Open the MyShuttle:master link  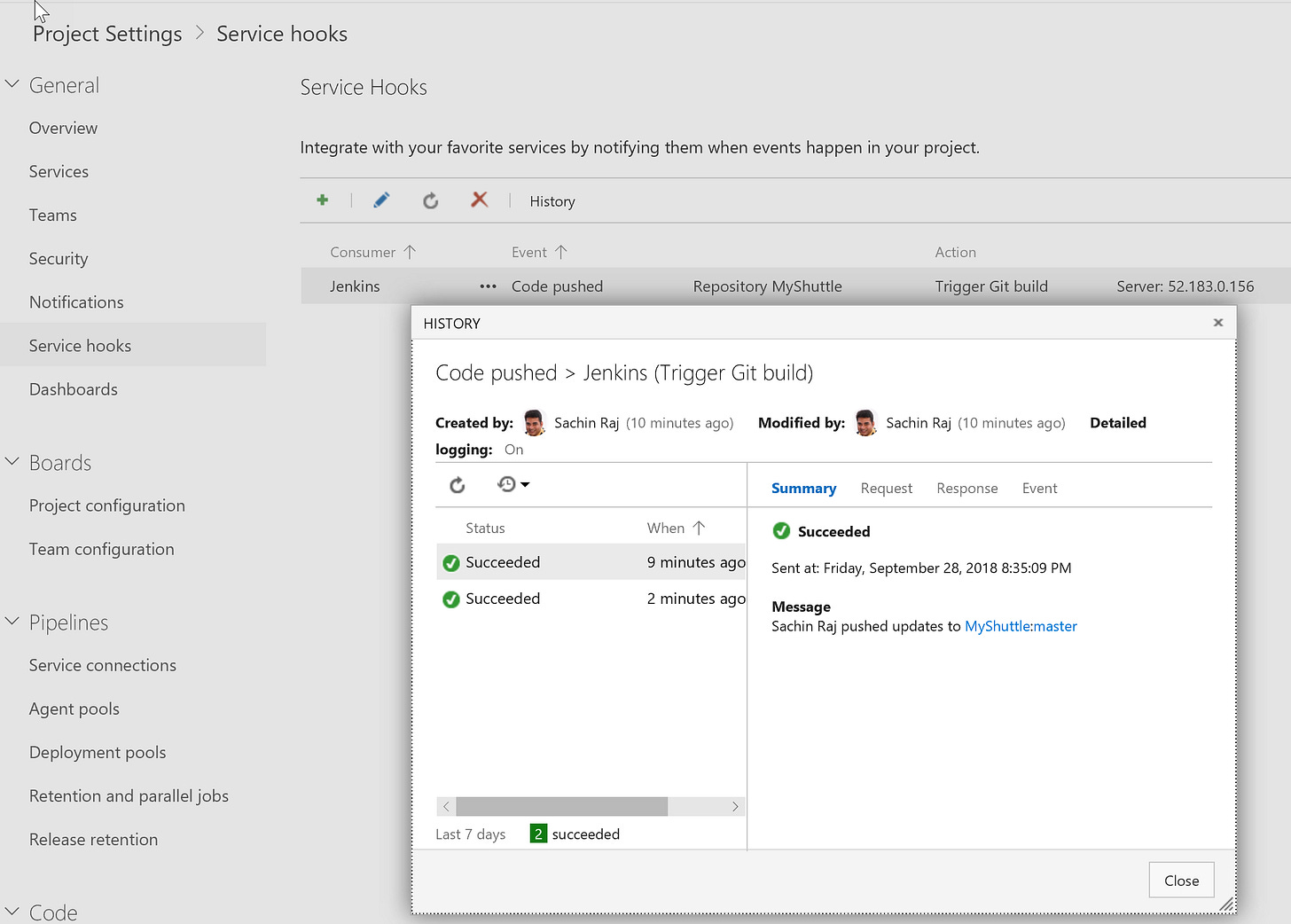1021,626
